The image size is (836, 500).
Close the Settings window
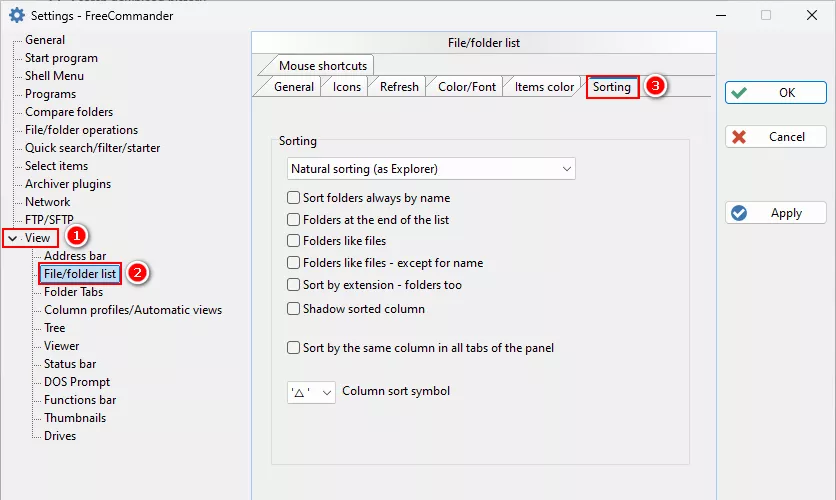pos(811,15)
